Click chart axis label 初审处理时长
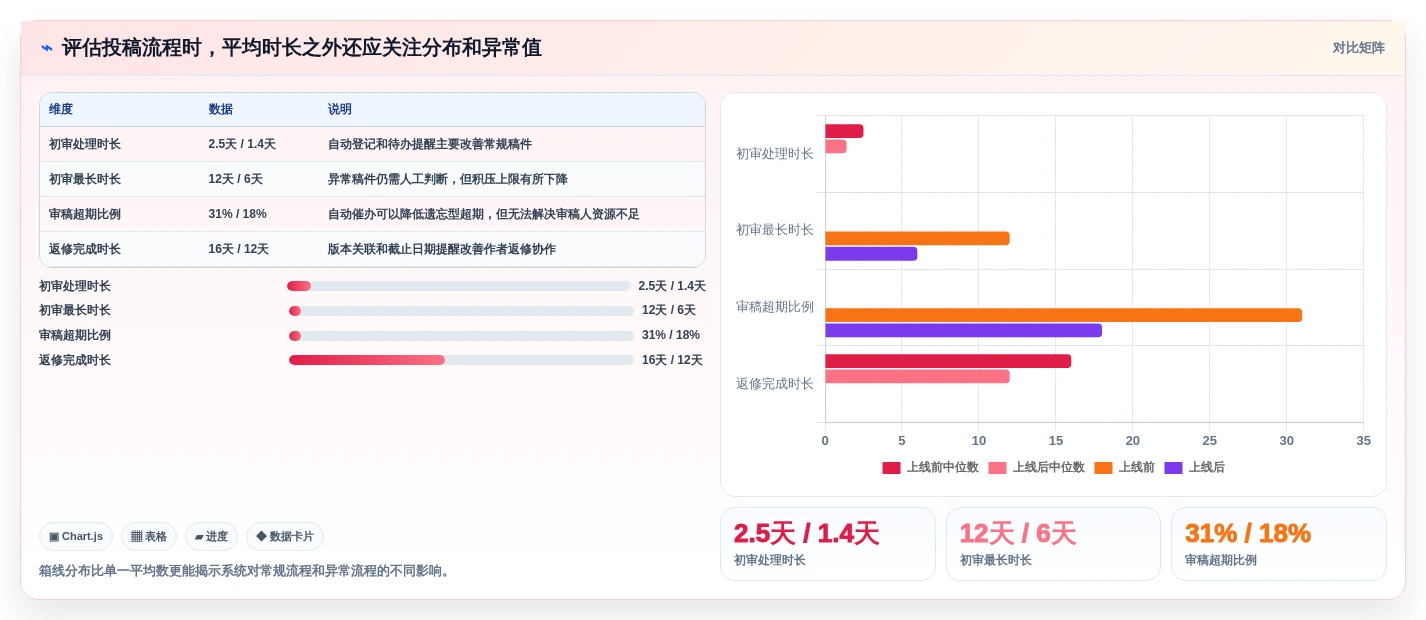The height and width of the screenshot is (620, 1426). (775, 154)
